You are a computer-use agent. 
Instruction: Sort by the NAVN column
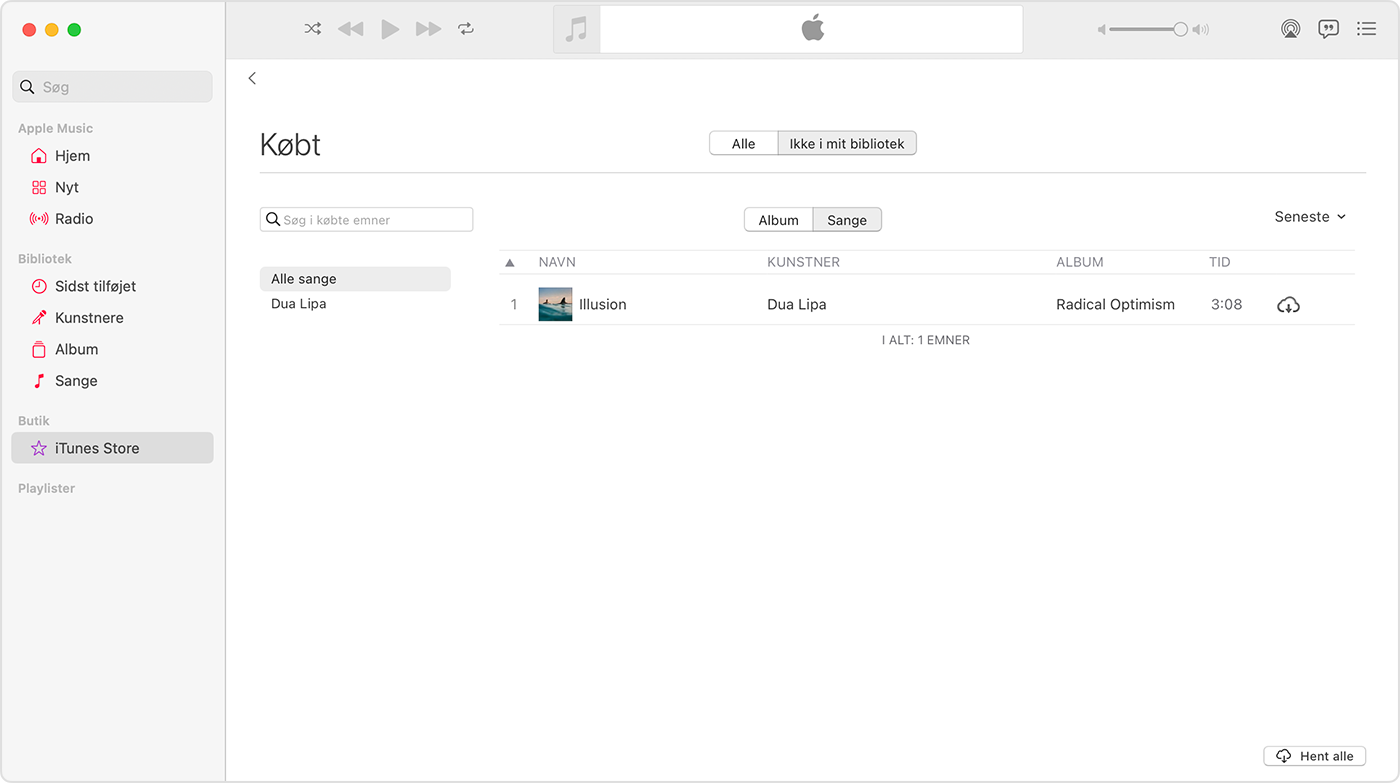coord(557,262)
